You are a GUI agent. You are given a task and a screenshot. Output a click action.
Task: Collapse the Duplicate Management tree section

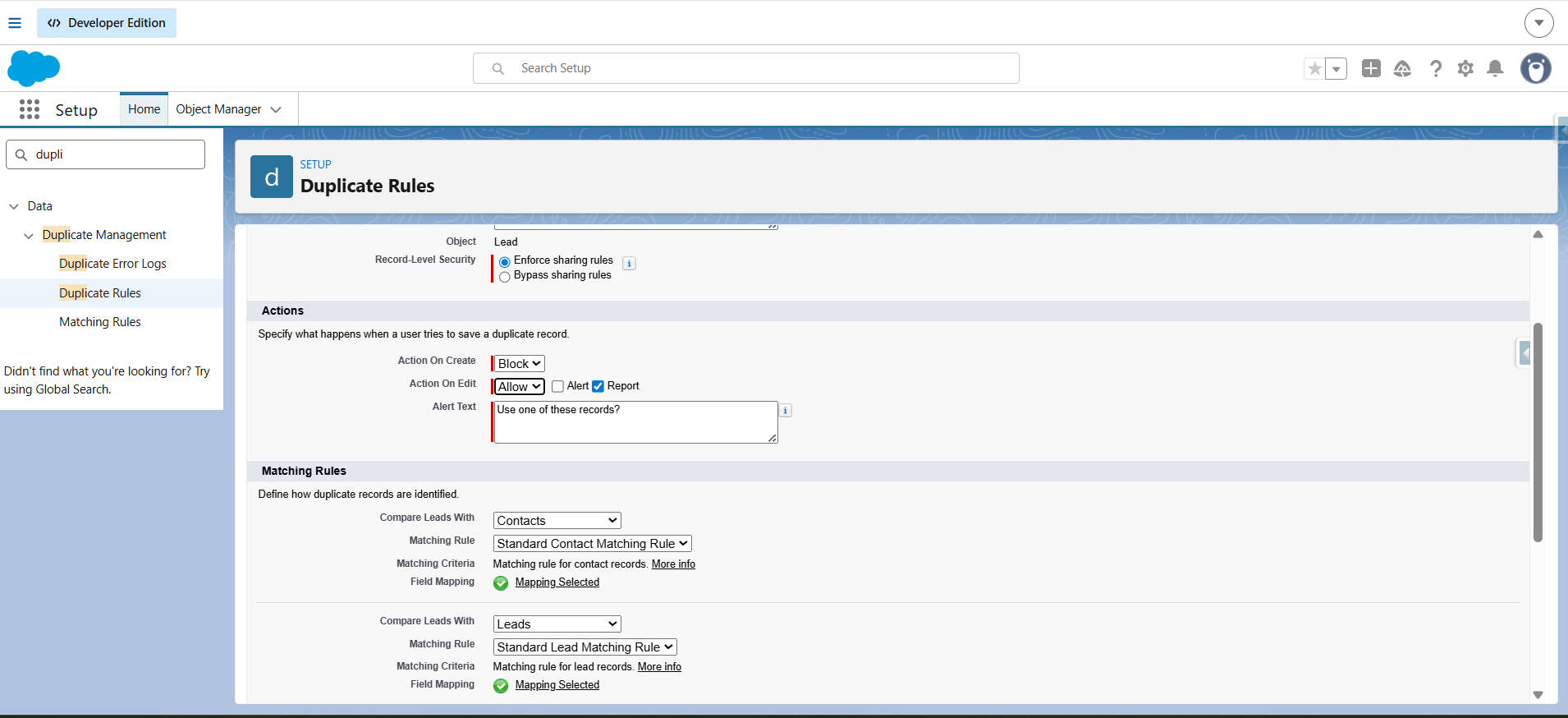(29, 236)
